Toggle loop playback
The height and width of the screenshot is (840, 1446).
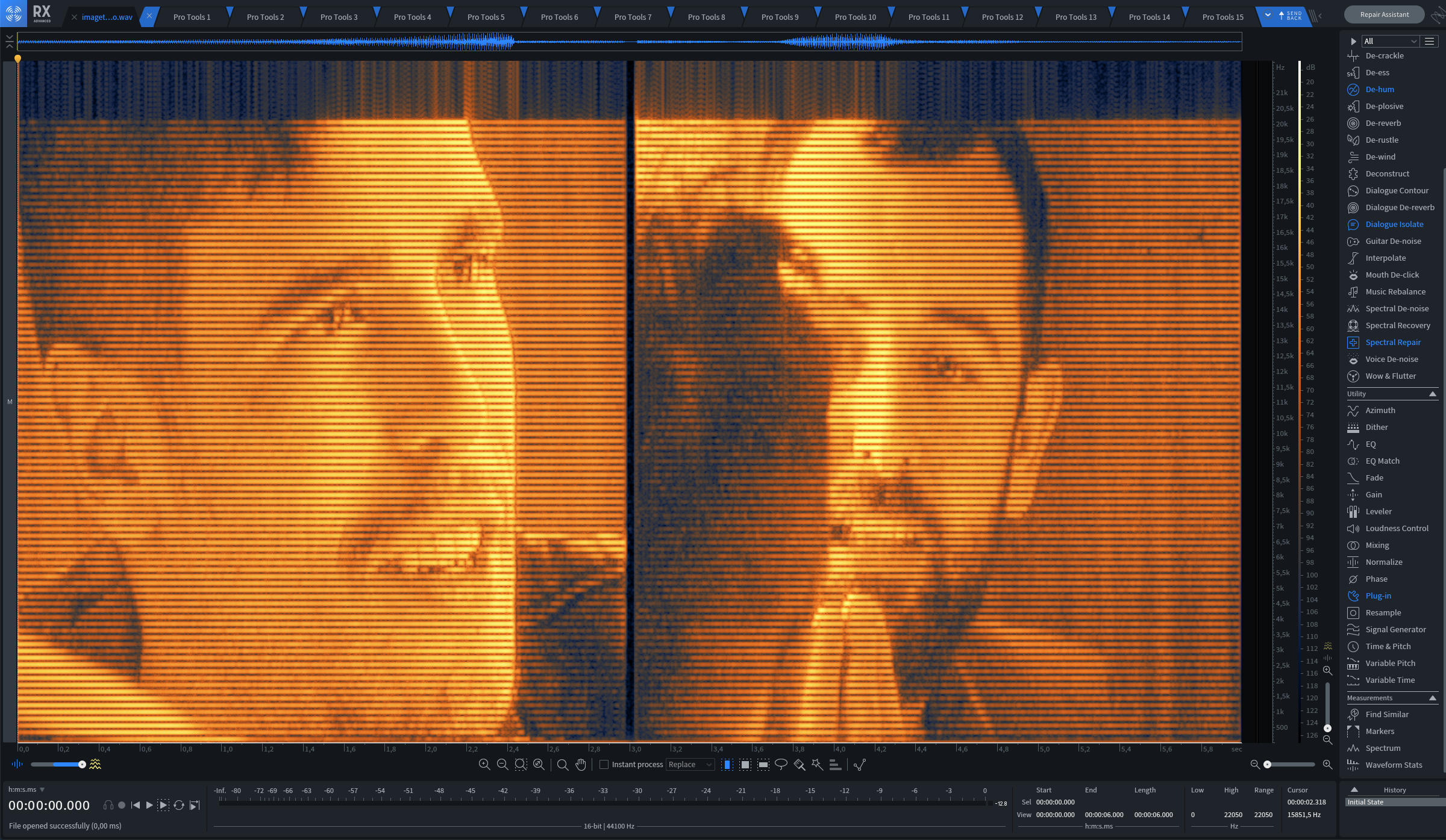coord(179,805)
